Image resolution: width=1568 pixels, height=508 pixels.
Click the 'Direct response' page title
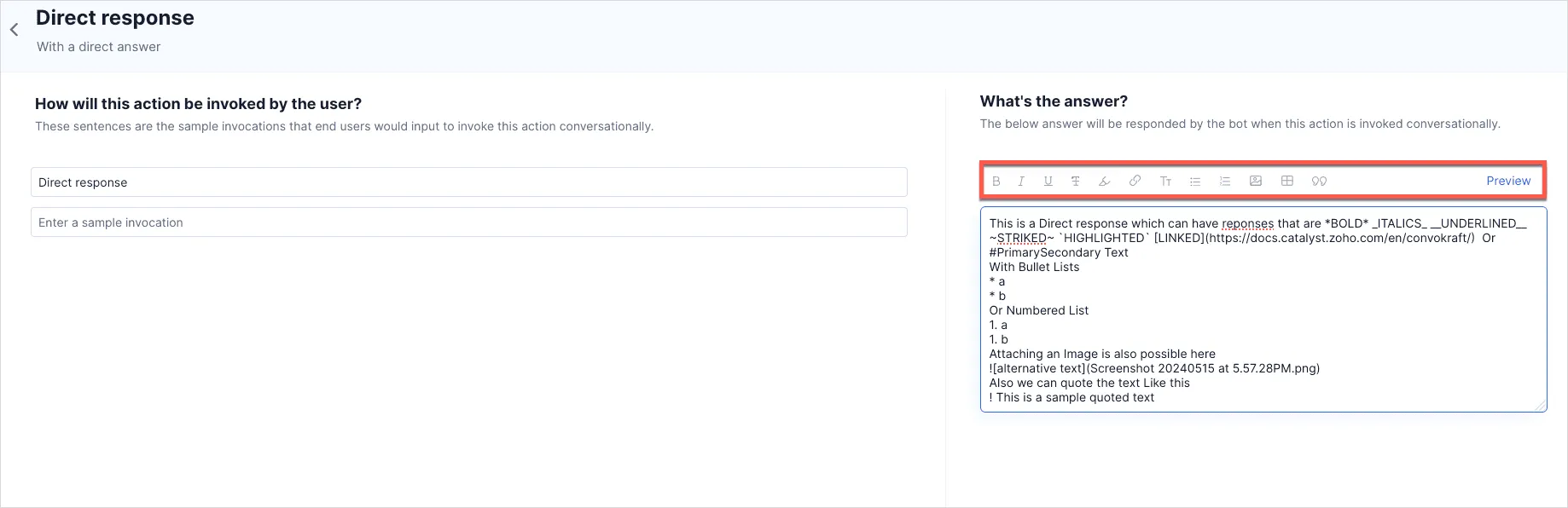(115, 18)
